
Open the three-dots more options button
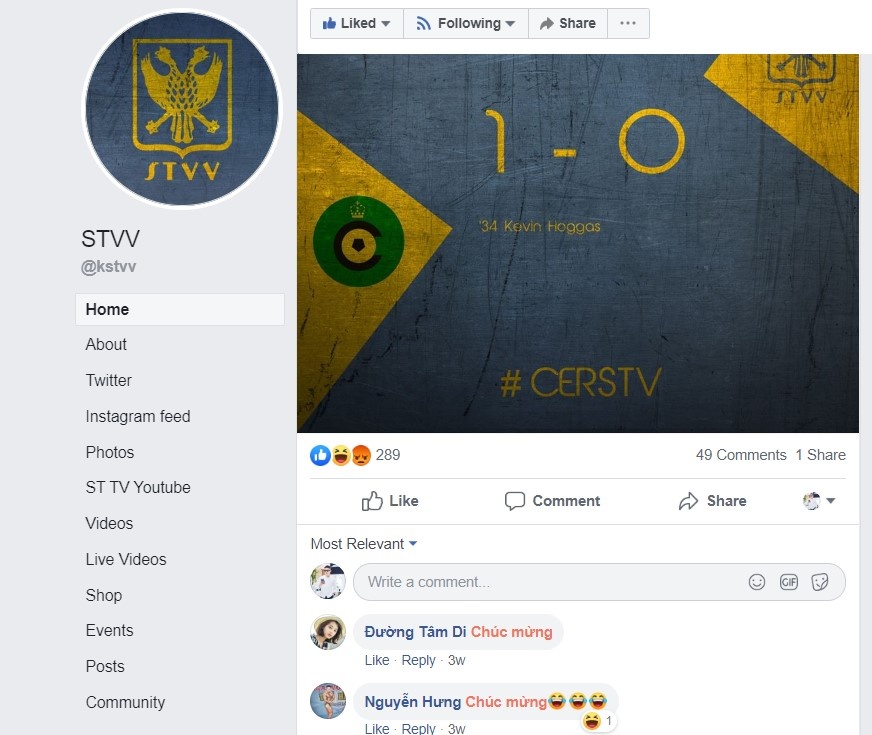(628, 23)
